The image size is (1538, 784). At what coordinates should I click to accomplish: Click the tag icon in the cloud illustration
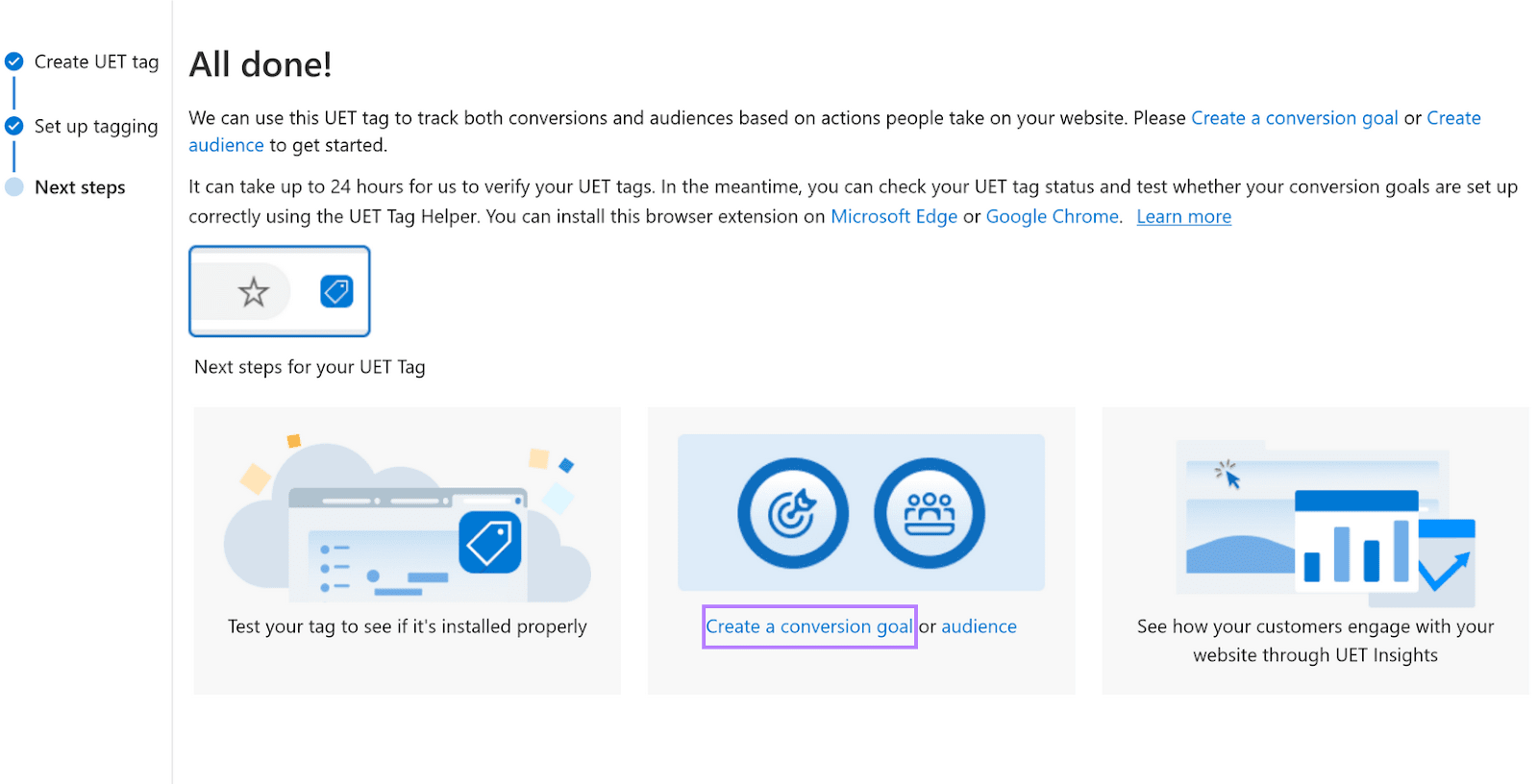[490, 542]
